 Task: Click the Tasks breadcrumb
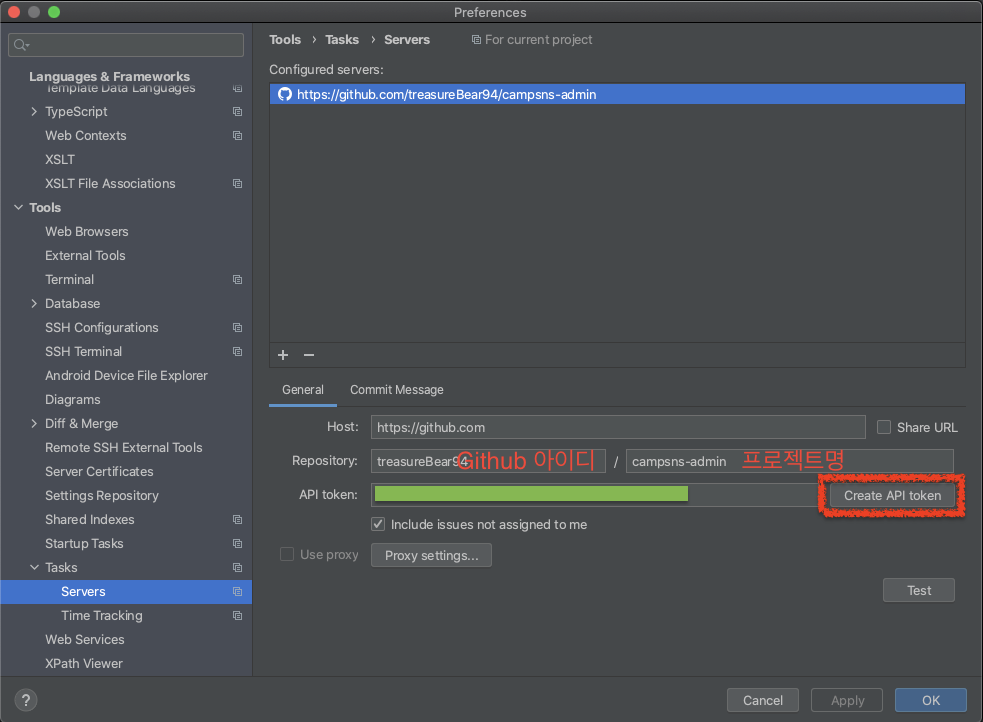pyautogui.click(x=342, y=39)
